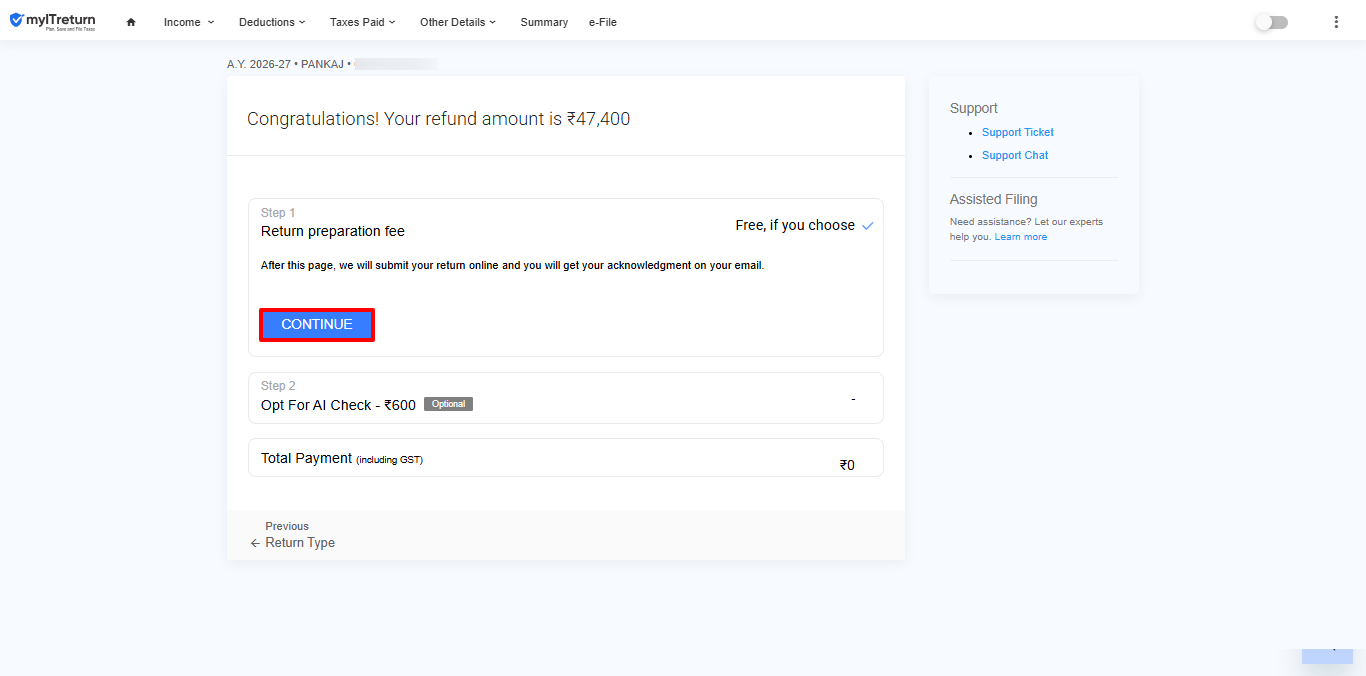Open the Taxes Paid dropdown

[363, 22]
